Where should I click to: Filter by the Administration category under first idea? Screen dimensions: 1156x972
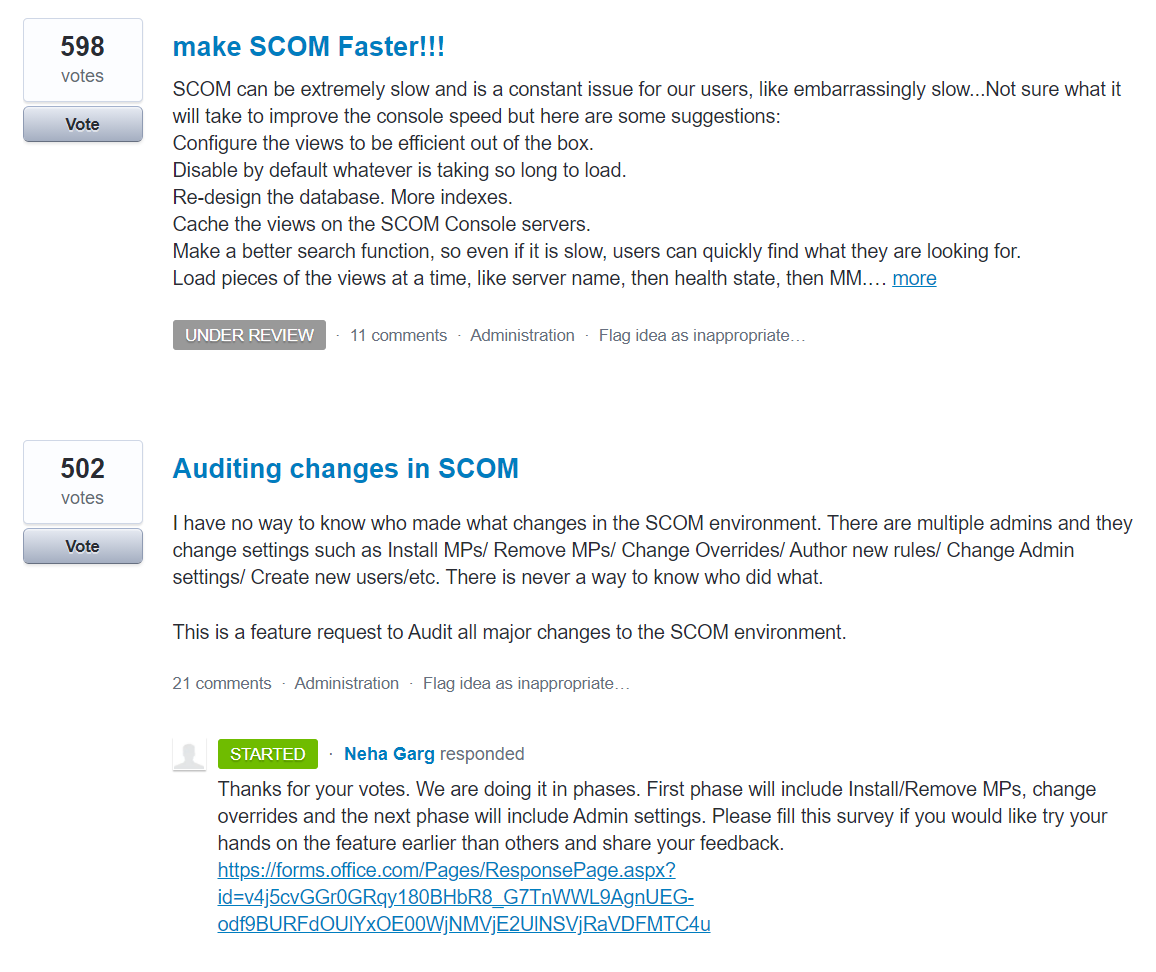click(x=522, y=335)
